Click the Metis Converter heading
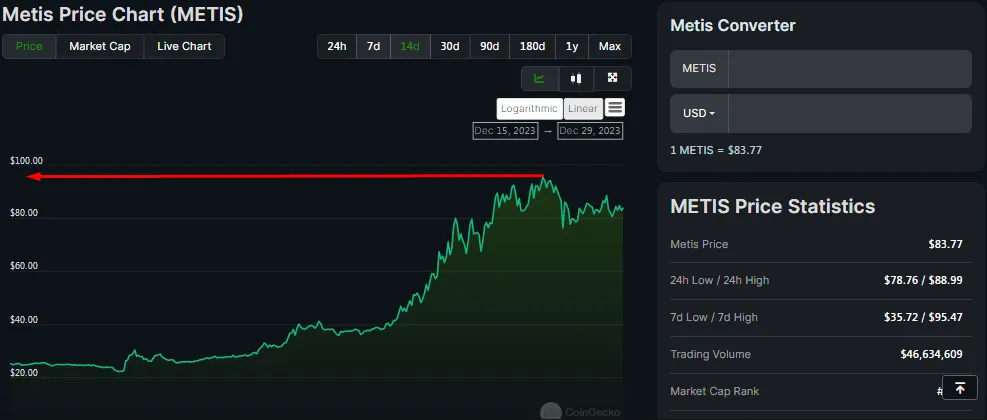 (733, 26)
